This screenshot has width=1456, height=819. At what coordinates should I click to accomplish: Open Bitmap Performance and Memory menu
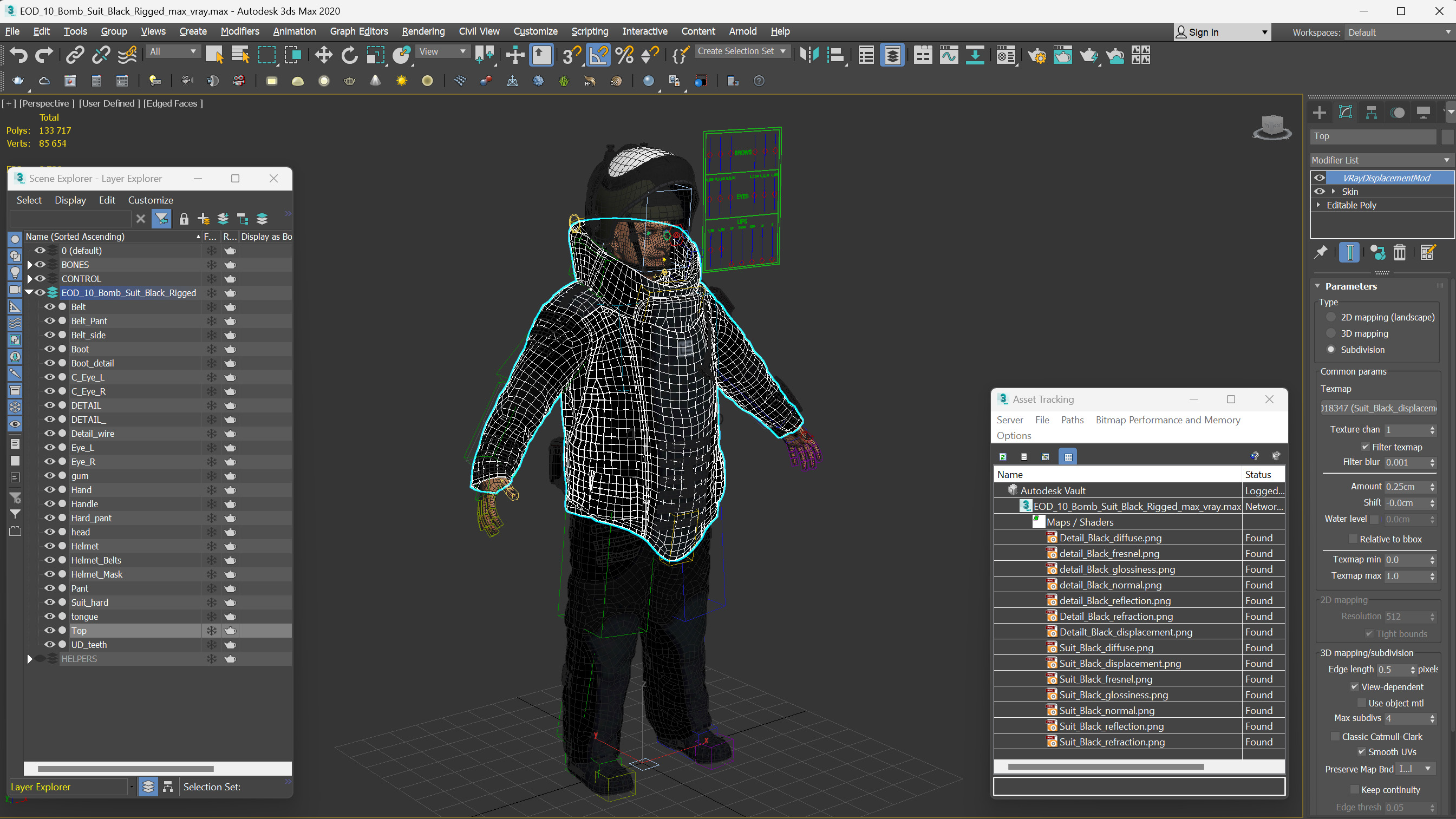[x=1168, y=420]
